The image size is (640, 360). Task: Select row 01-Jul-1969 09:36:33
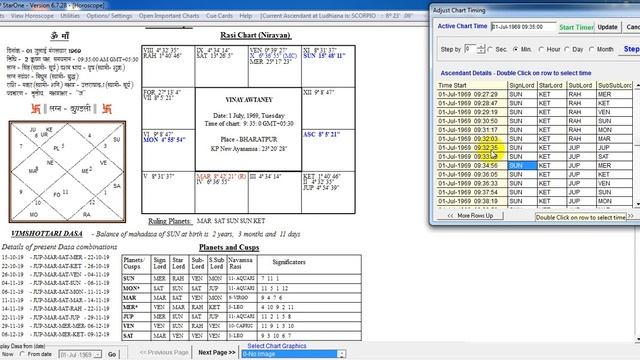coord(535,184)
